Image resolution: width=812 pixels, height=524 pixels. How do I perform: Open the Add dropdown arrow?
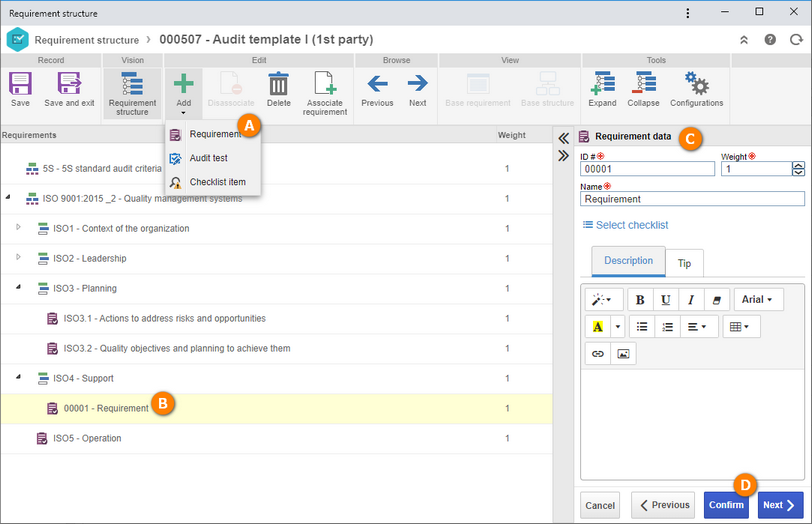pyautogui.click(x=183, y=112)
